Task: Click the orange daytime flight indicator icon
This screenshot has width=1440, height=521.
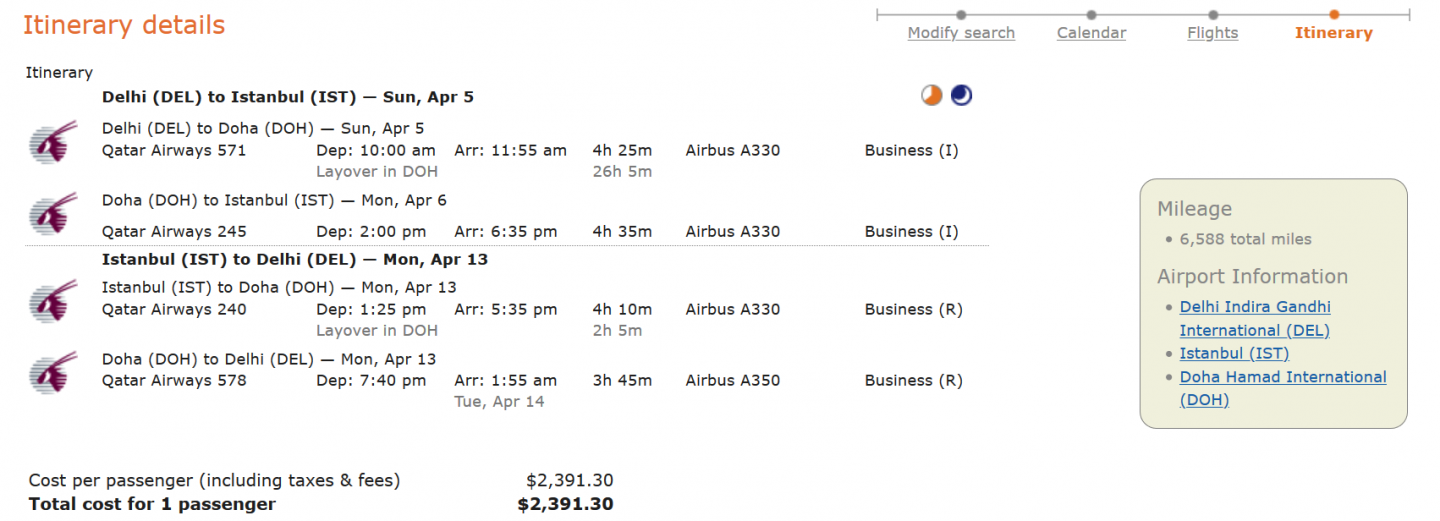Action: coord(932,95)
